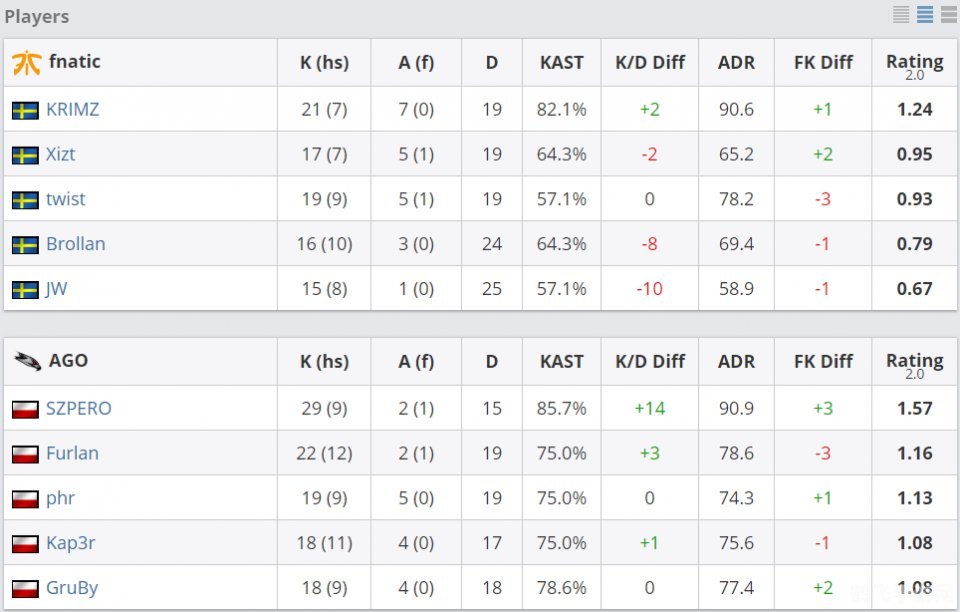
Task: Open the fnatic team page
Action: pos(75,62)
